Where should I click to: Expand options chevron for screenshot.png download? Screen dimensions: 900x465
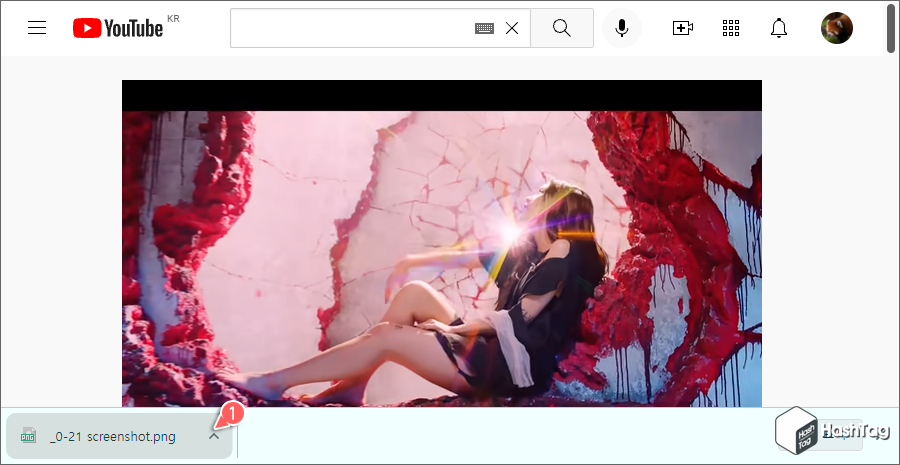(x=214, y=436)
